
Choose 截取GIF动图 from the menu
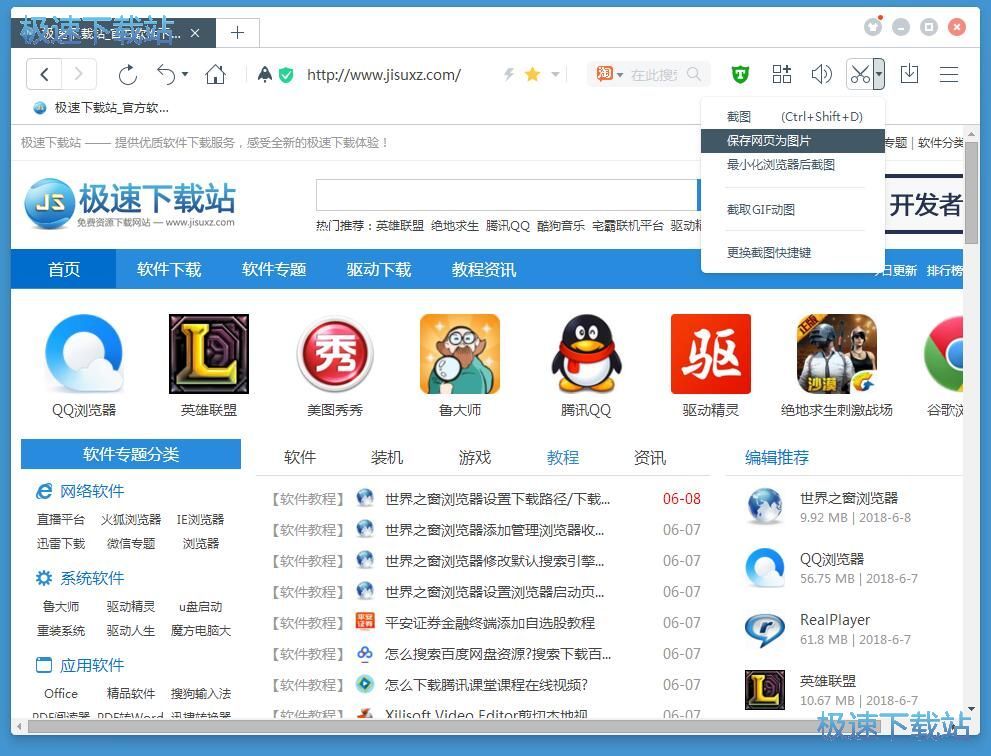760,209
